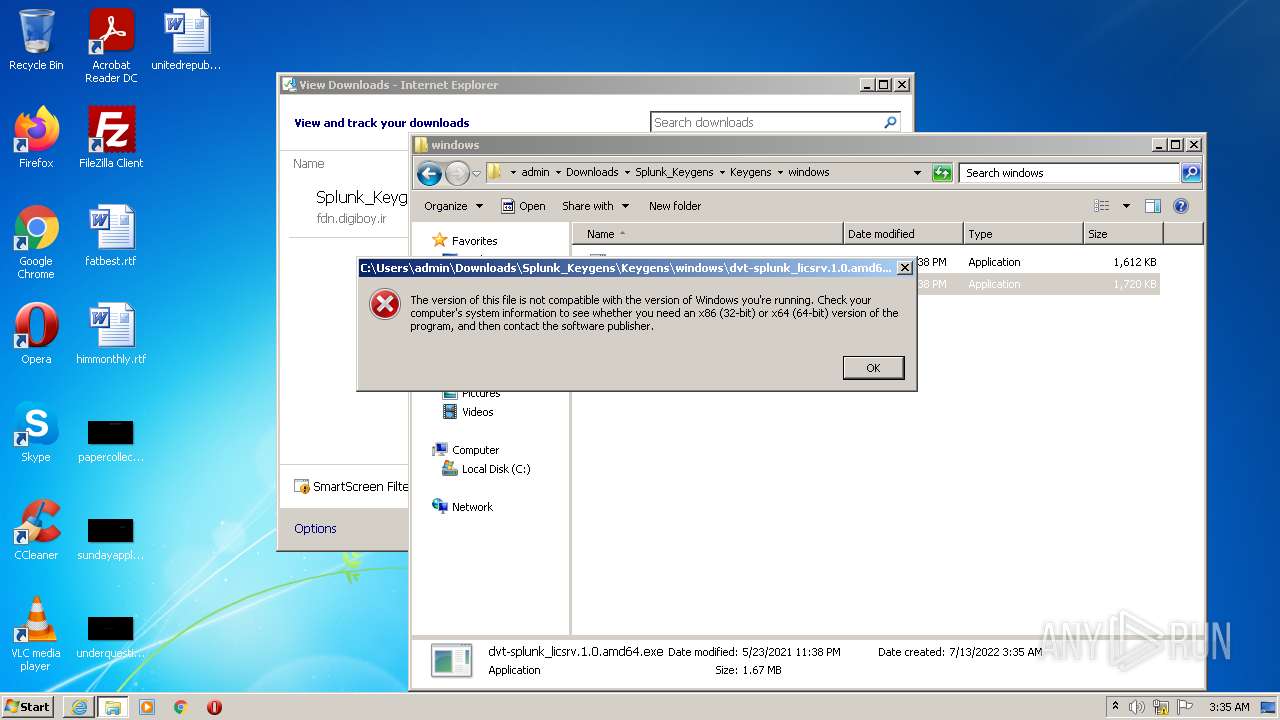Open the address bar history dropdown
Image resolution: width=1280 pixels, height=720 pixels.
[x=917, y=173]
